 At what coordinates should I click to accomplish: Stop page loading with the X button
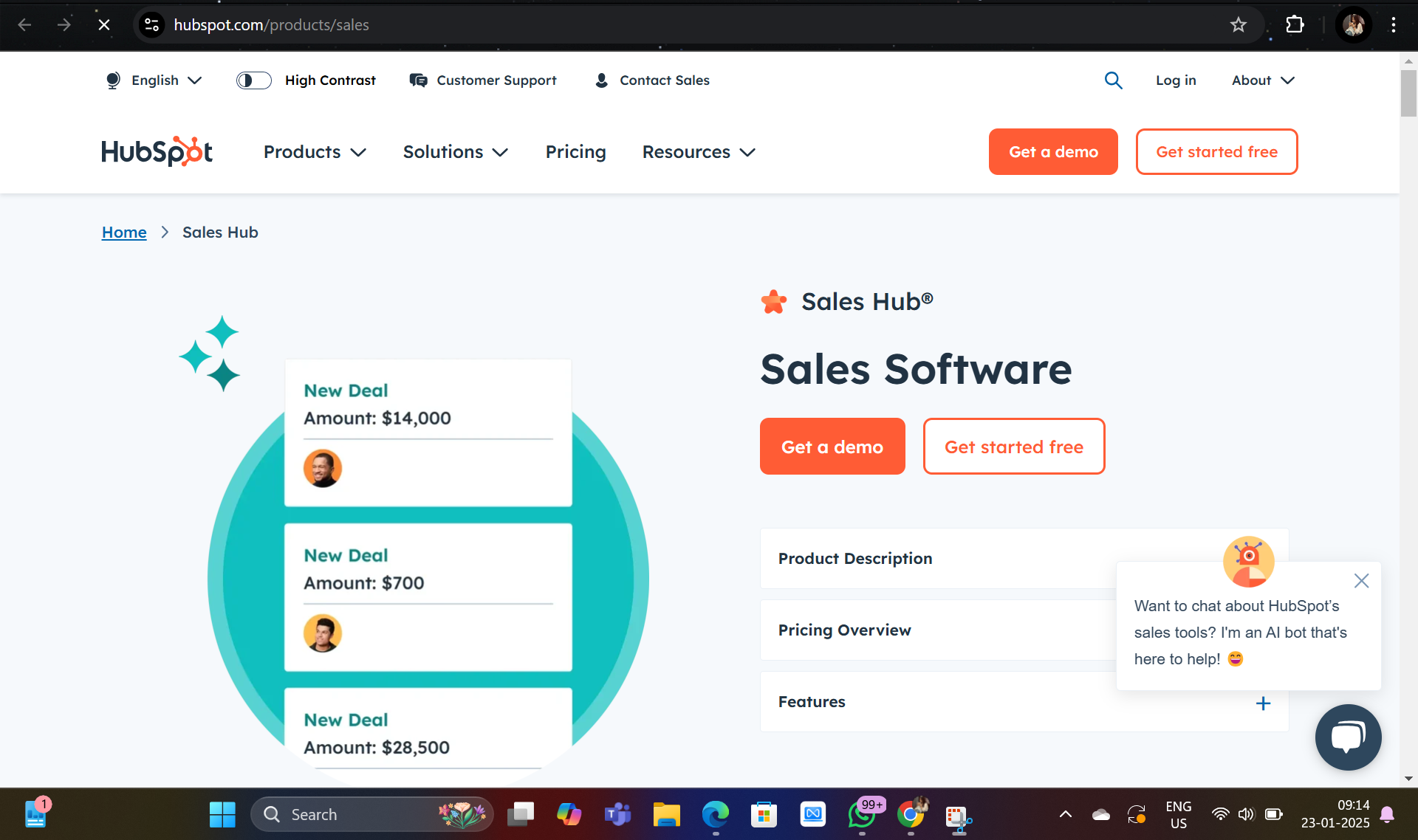pos(104,25)
